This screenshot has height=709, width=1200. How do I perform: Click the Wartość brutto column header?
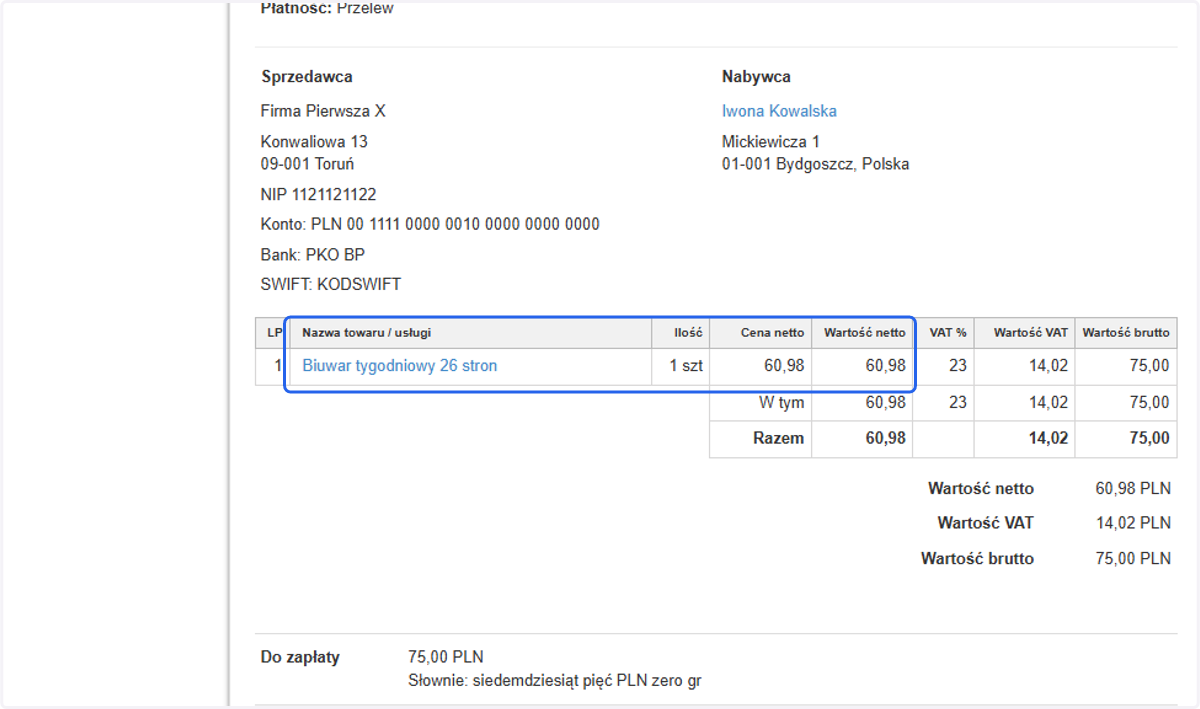(x=1126, y=332)
